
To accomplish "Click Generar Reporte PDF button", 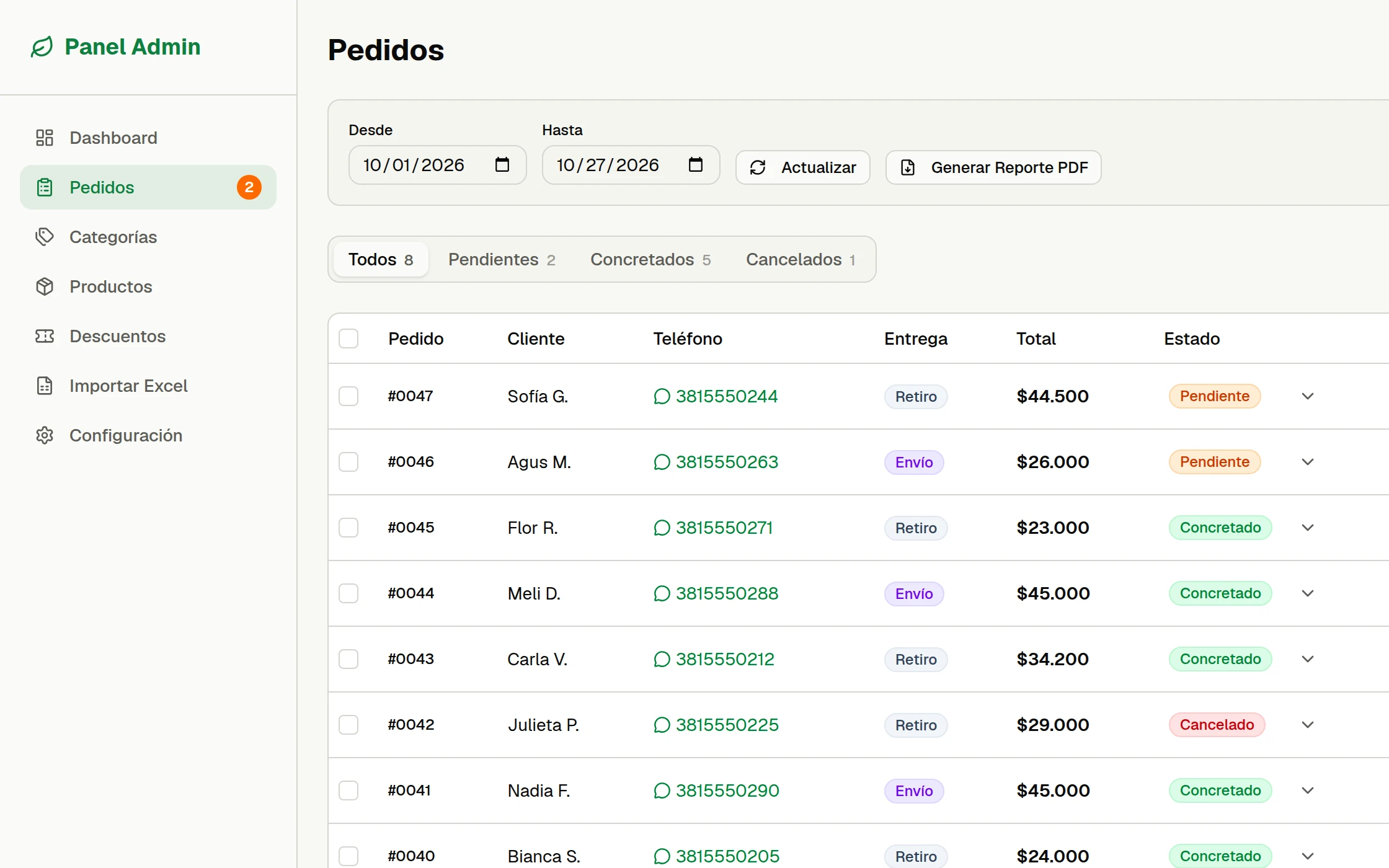I will point(993,167).
